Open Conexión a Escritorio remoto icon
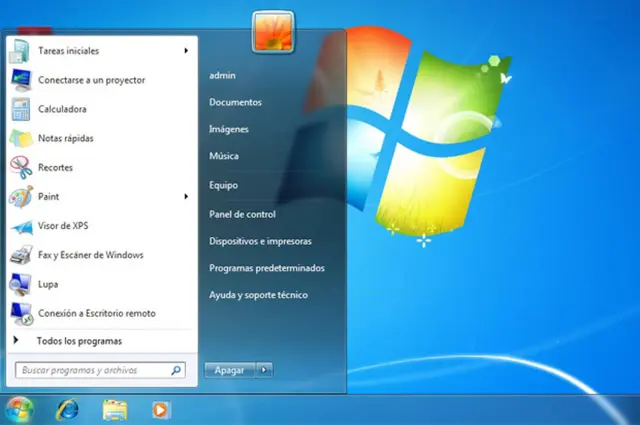The width and height of the screenshot is (640, 425). point(21,313)
